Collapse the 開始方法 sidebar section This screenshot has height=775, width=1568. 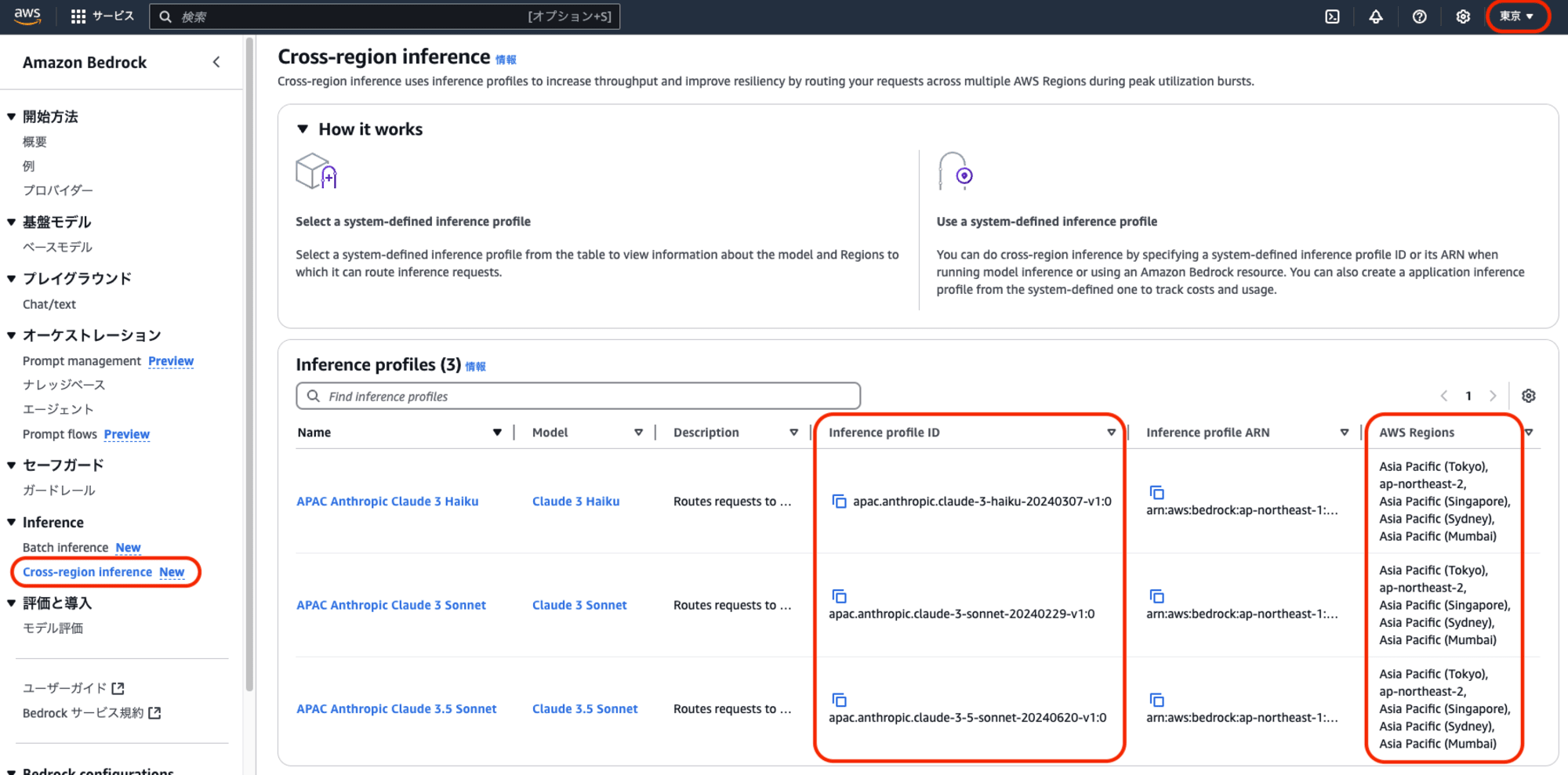coord(11,117)
